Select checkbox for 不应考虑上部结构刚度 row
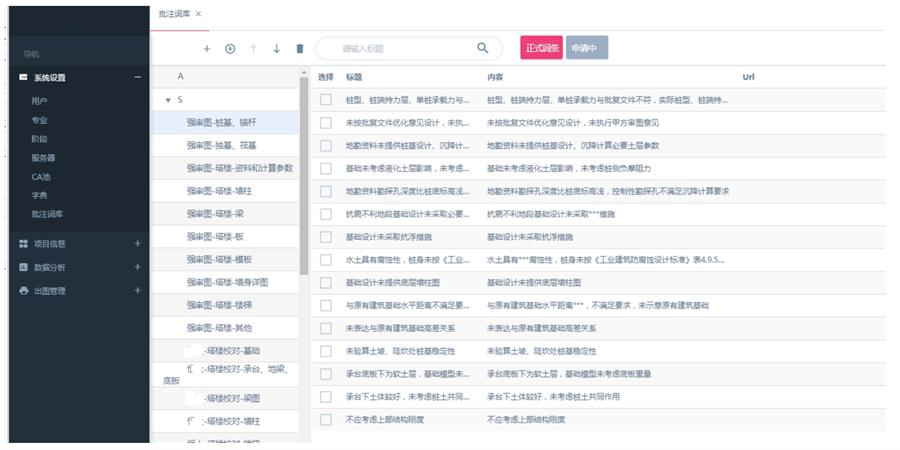 click(325, 420)
